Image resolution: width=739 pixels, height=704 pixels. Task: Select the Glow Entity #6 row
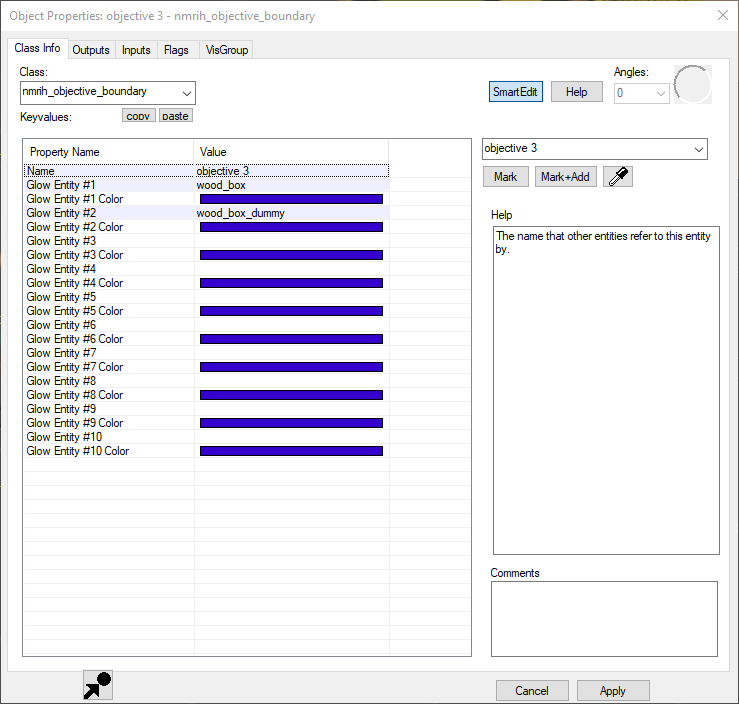206,325
